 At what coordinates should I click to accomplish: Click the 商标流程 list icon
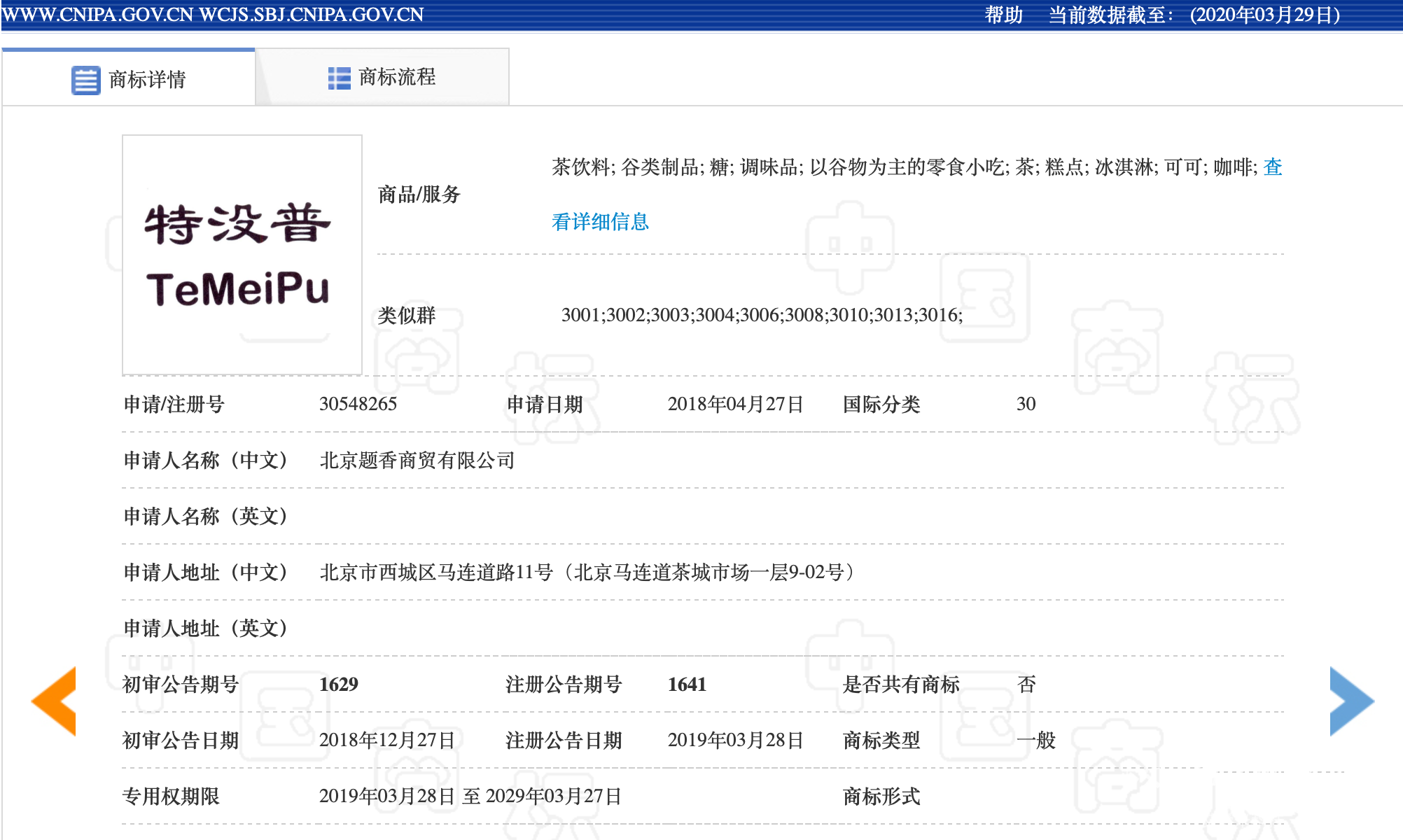(340, 78)
